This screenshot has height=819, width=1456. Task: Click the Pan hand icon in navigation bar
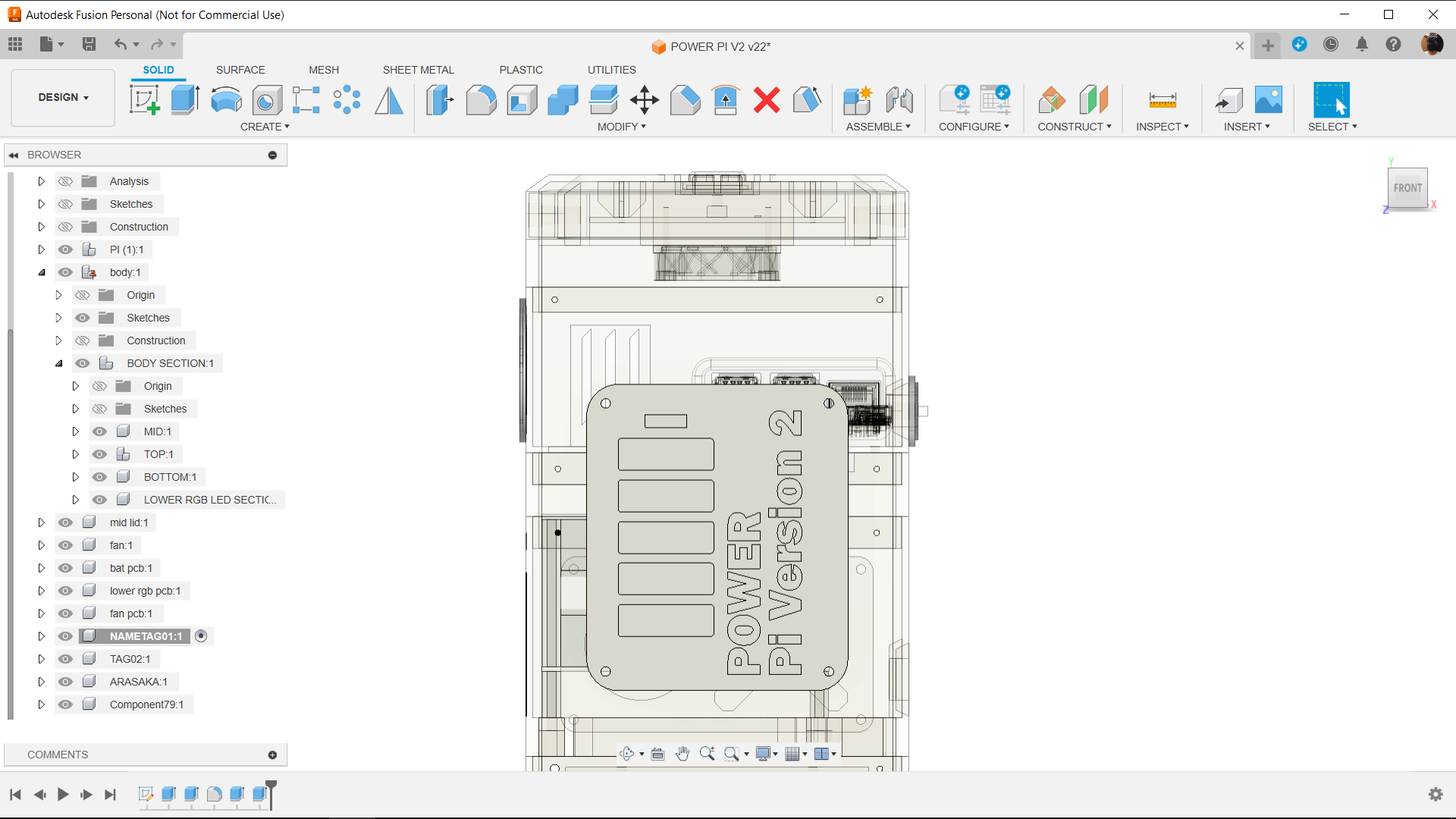click(x=682, y=754)
